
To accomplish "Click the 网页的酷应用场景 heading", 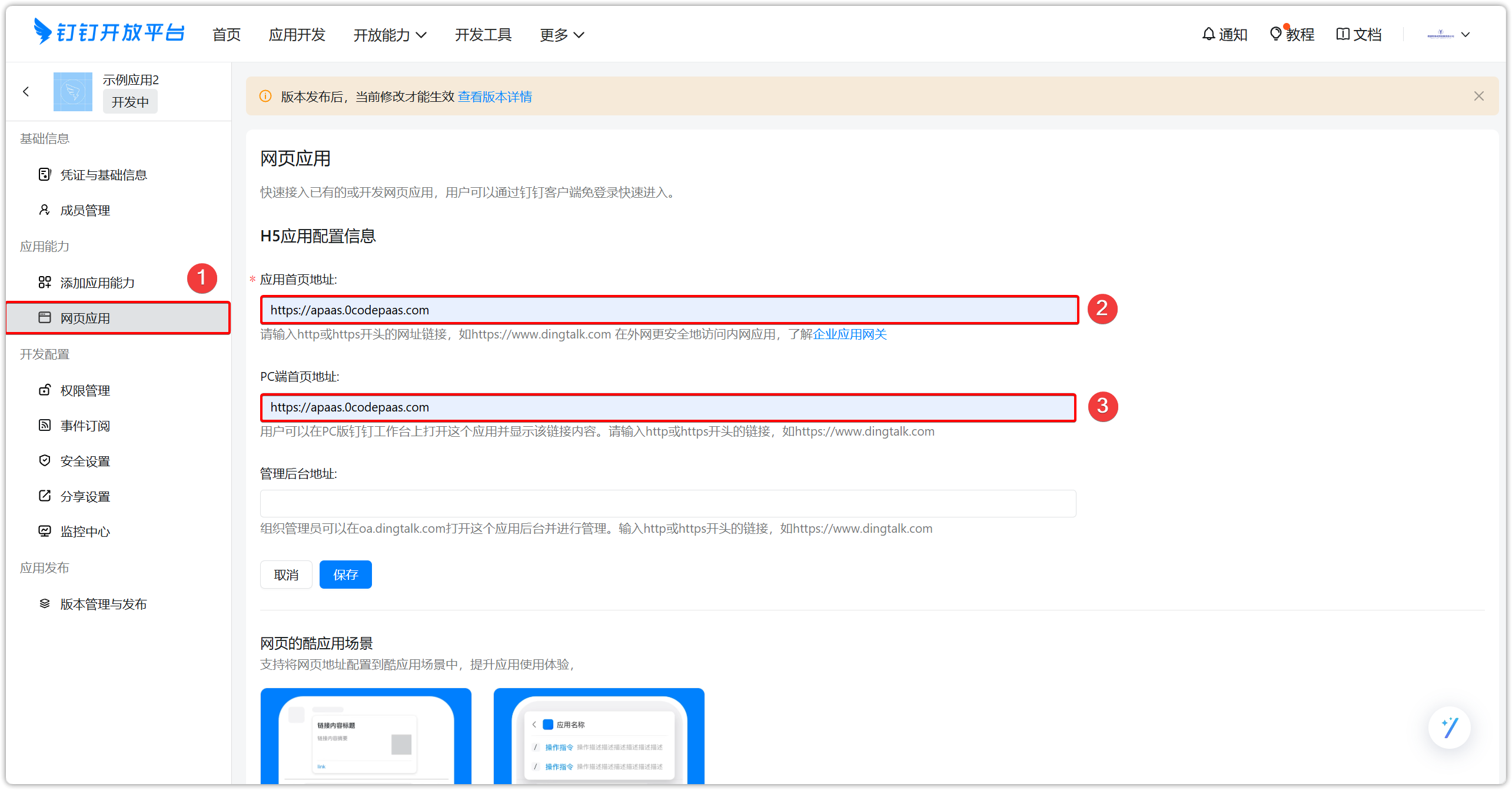I will tap(317, 643).
